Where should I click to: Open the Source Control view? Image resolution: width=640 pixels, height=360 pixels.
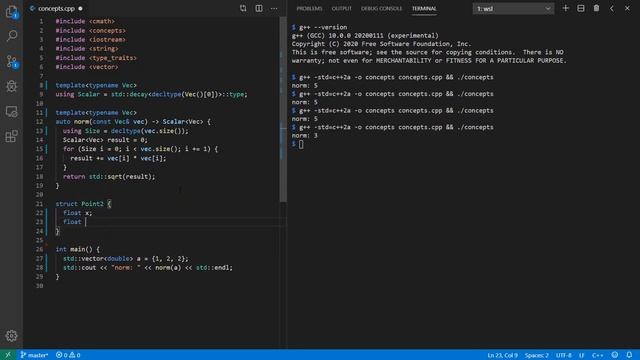[11, 62]
